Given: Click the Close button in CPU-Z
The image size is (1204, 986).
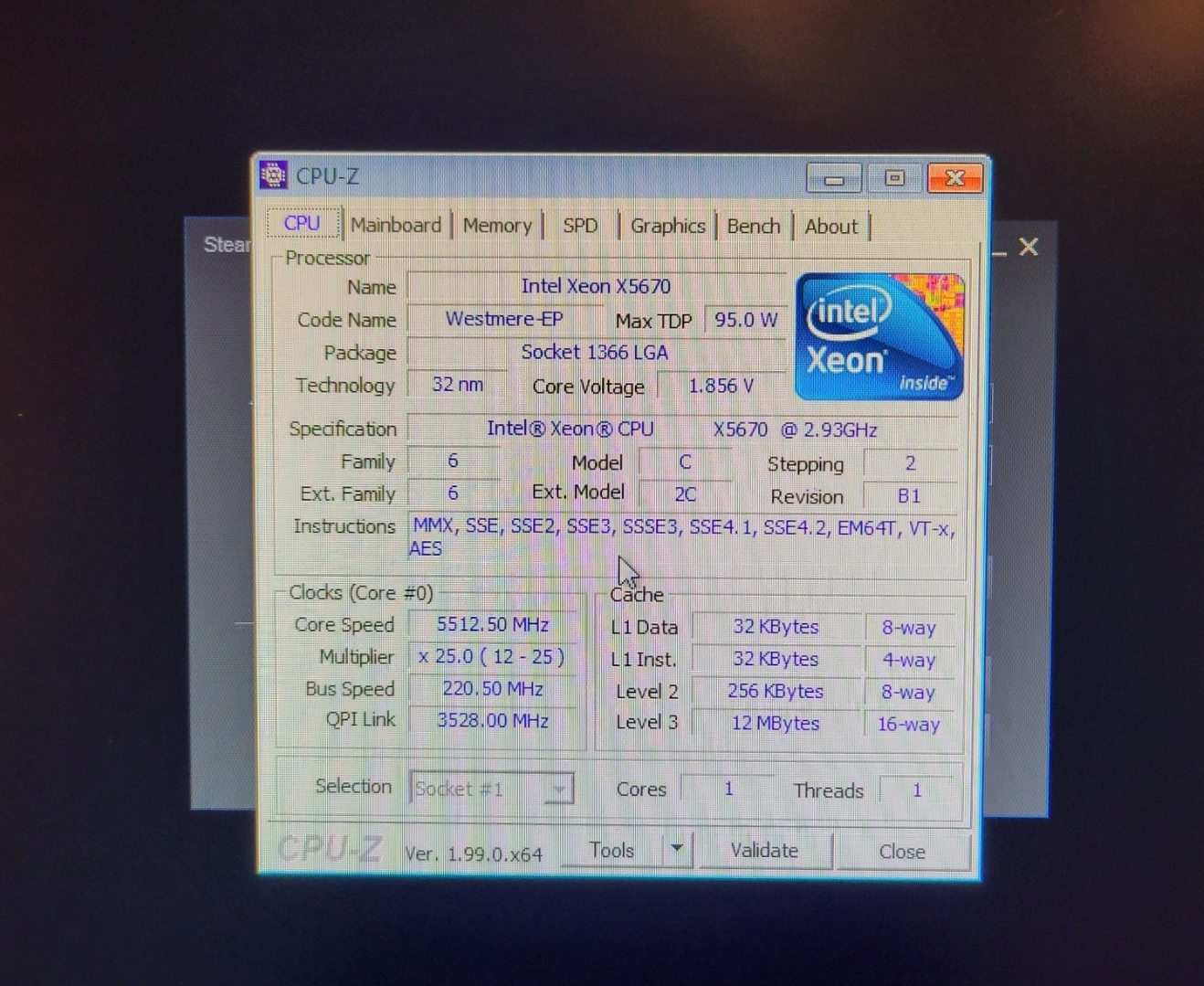Looking at the screenshot, I should click(903, 852).
